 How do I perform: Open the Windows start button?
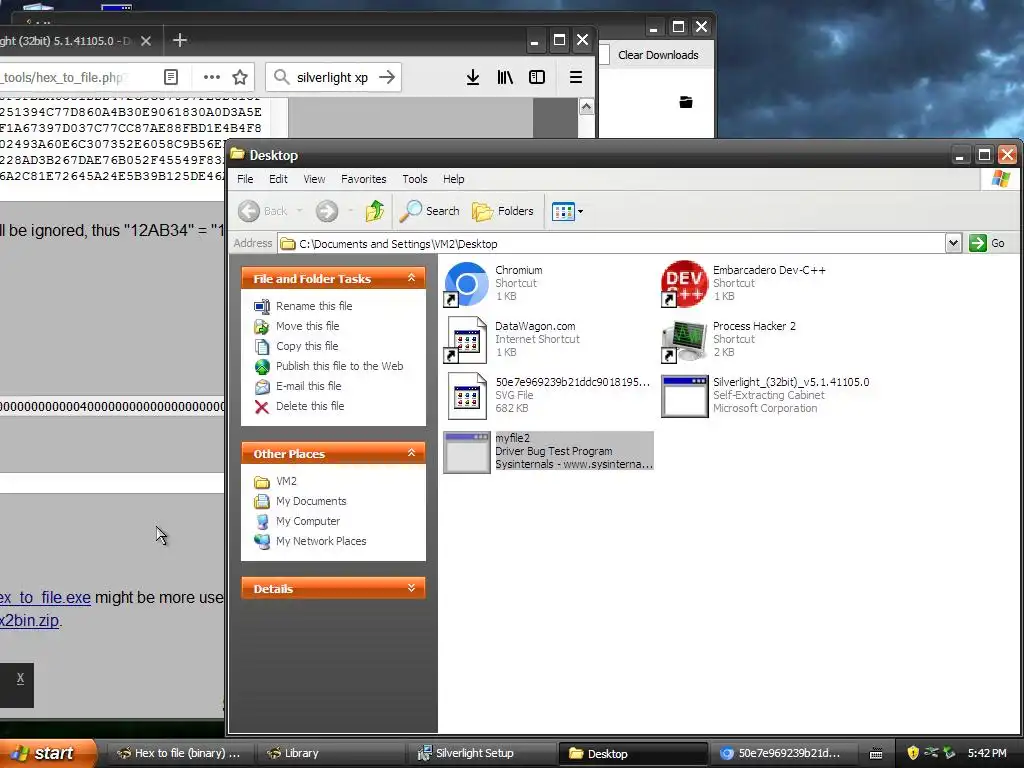tap(47, 753)
